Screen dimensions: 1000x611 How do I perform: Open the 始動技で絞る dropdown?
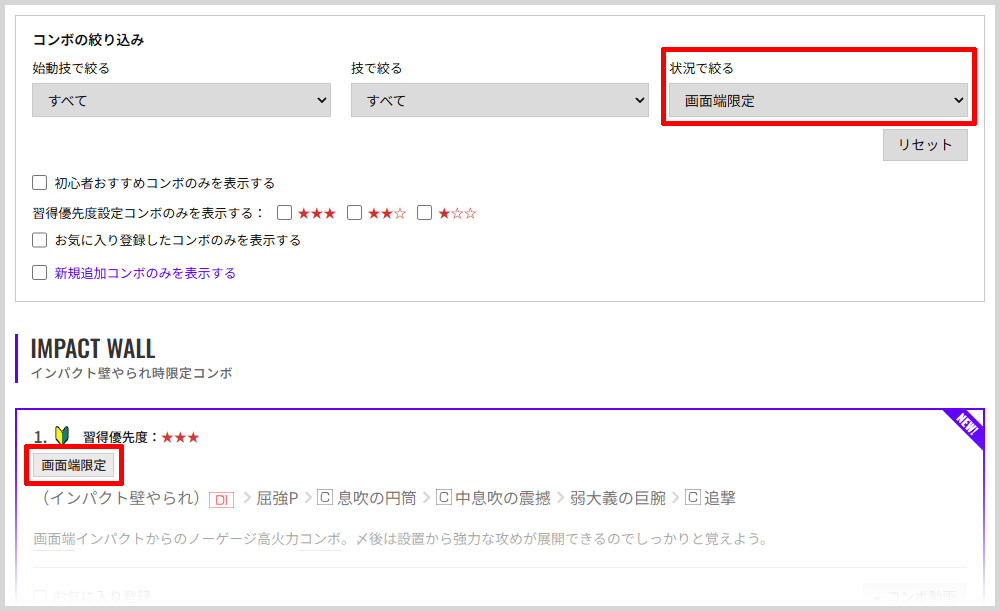coord(181,100)
